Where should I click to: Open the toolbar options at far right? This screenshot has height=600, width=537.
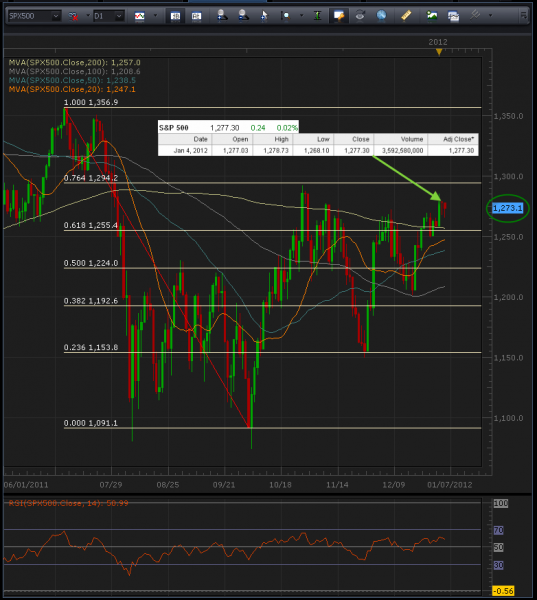coord(523,16)
